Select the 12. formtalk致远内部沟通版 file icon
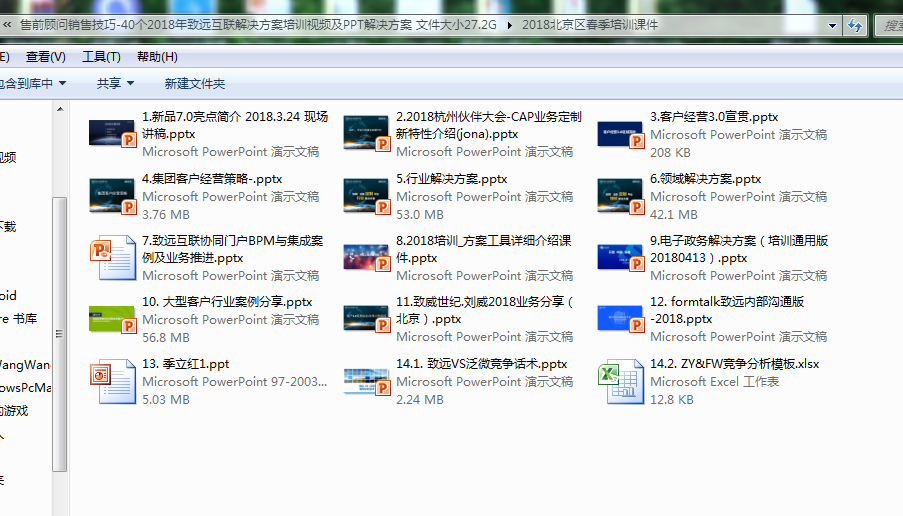Viewport: 903px width, 516px height. [x=620, y=320]
